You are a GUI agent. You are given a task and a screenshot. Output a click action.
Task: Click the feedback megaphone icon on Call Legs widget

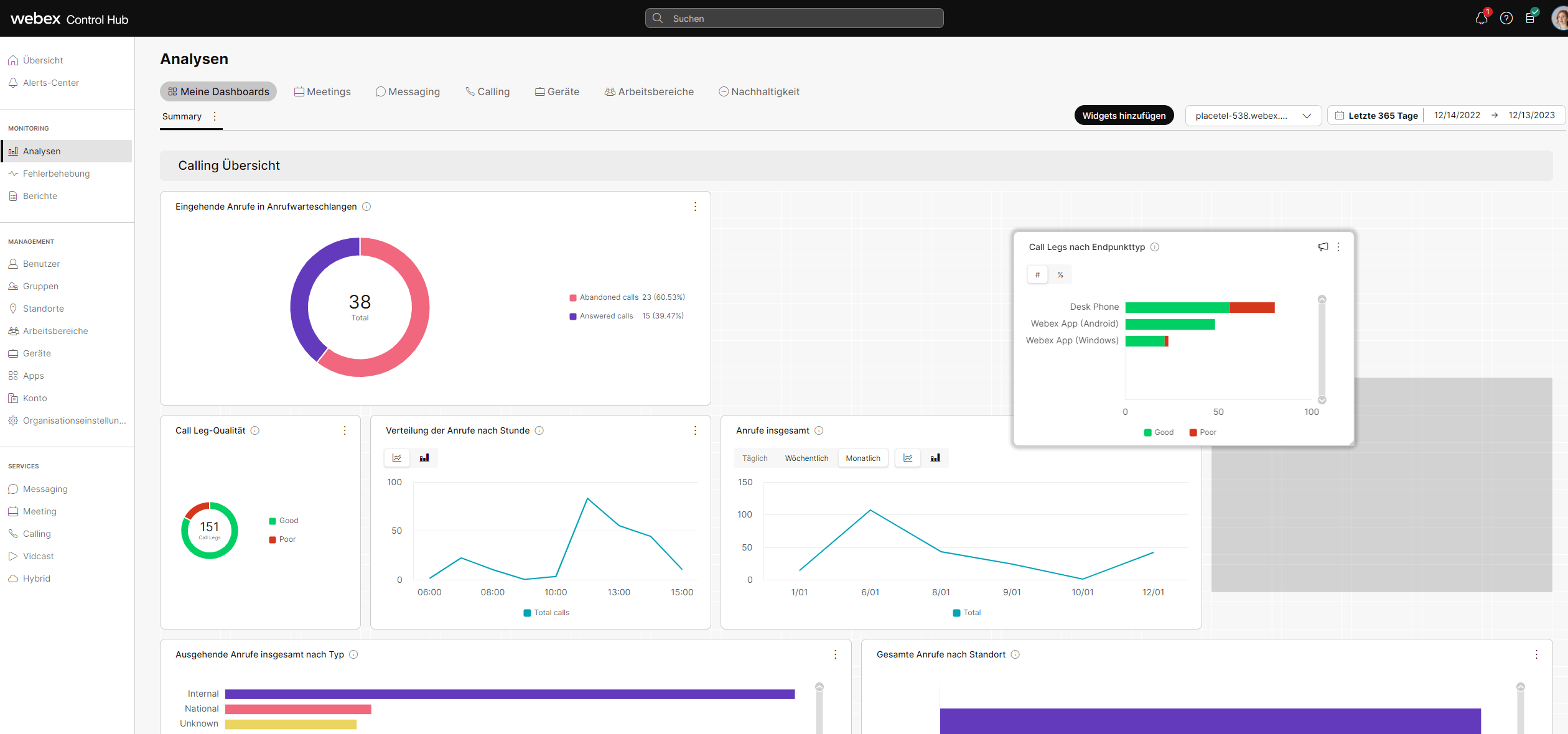1323,247
